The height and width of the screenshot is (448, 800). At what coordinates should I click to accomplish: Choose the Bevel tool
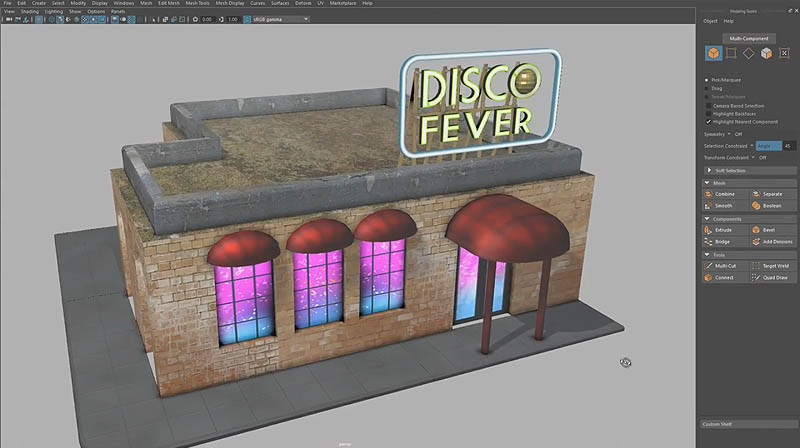pyautogui.click(x=770, y=230)
